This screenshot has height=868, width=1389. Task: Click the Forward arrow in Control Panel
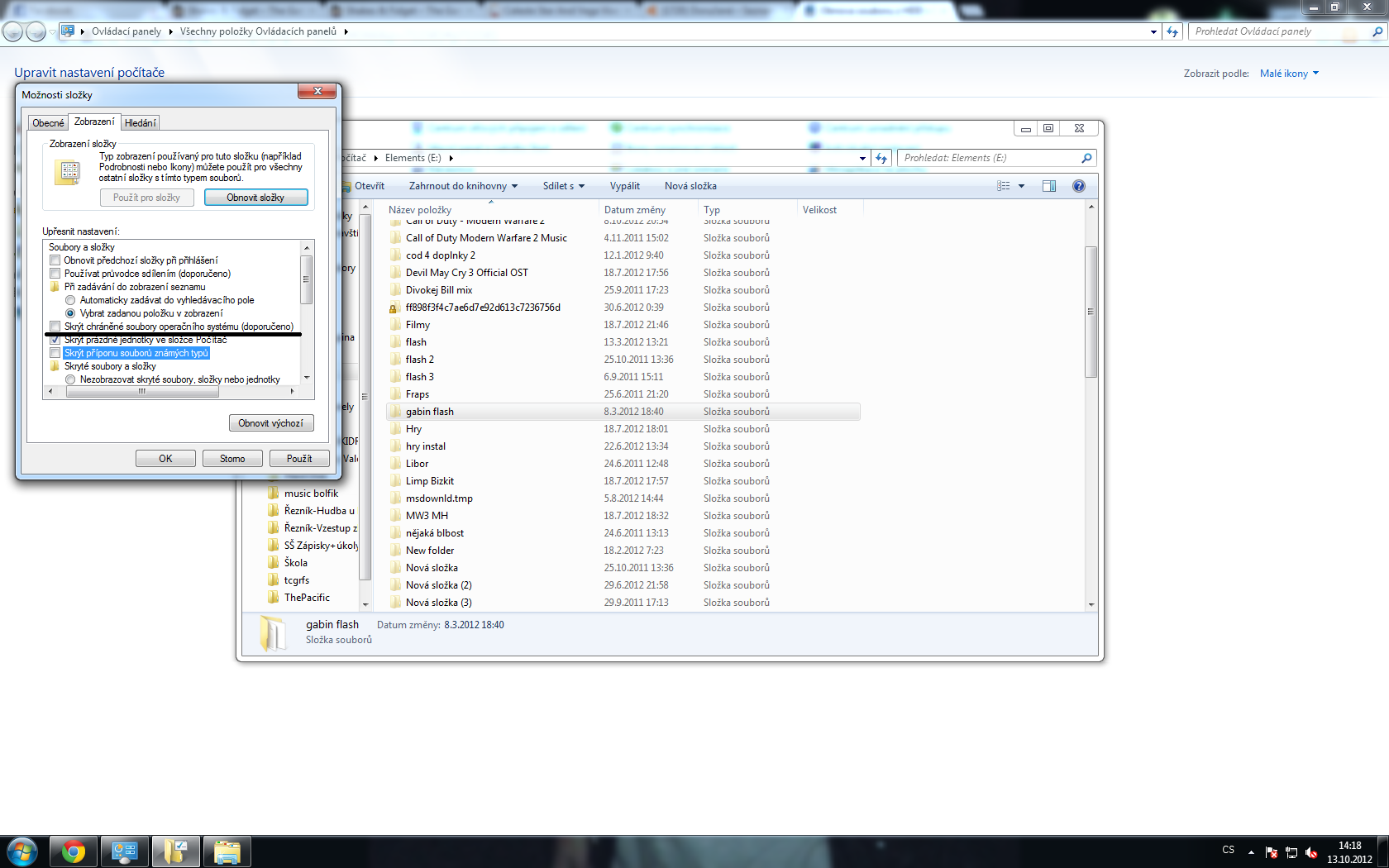click(36, 31)
